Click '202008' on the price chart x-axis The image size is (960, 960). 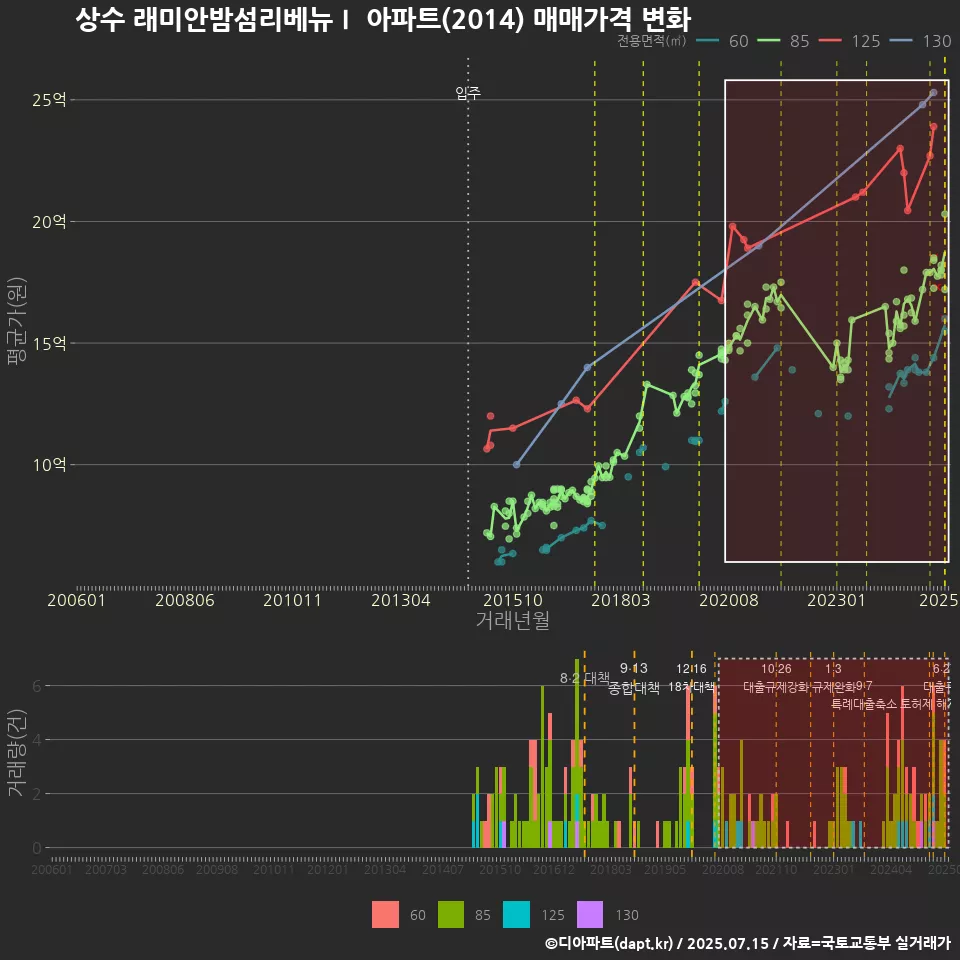click(729, 600)
